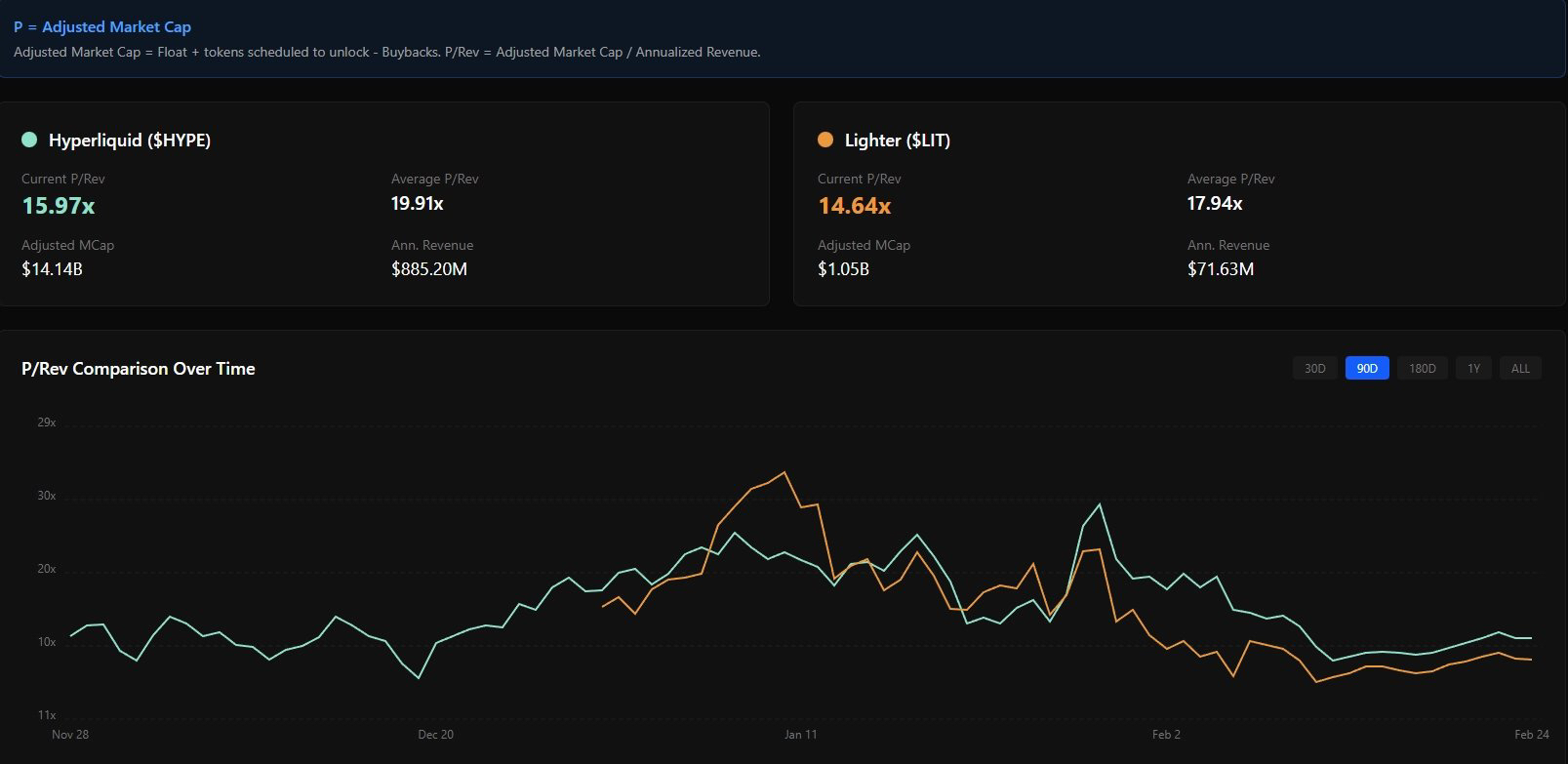1568x764 pixels.
Task: Select the 30D time range
Action: click(x=1314, y=368)
